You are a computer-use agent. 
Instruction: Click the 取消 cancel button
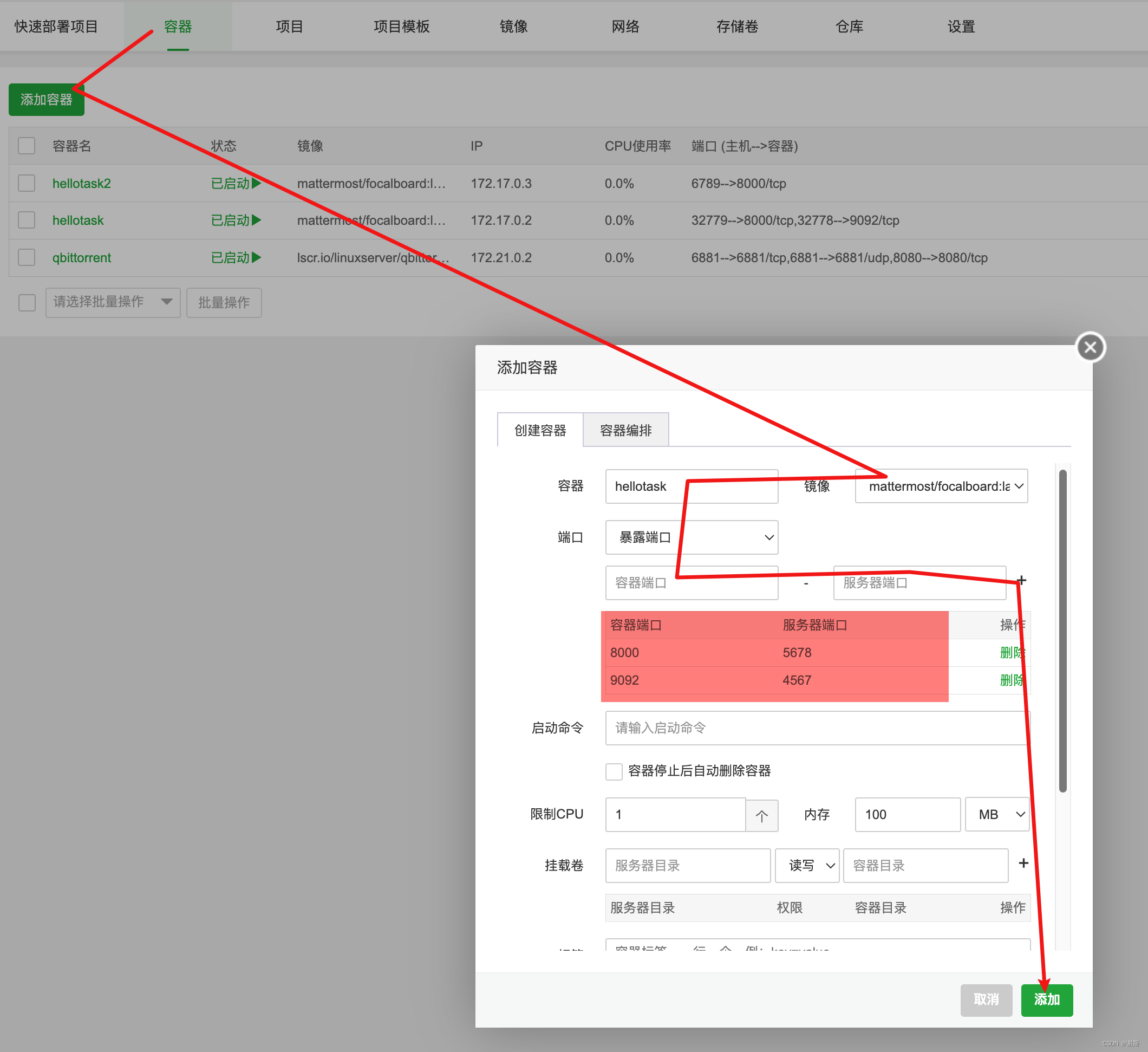click(x=986, y=999)
